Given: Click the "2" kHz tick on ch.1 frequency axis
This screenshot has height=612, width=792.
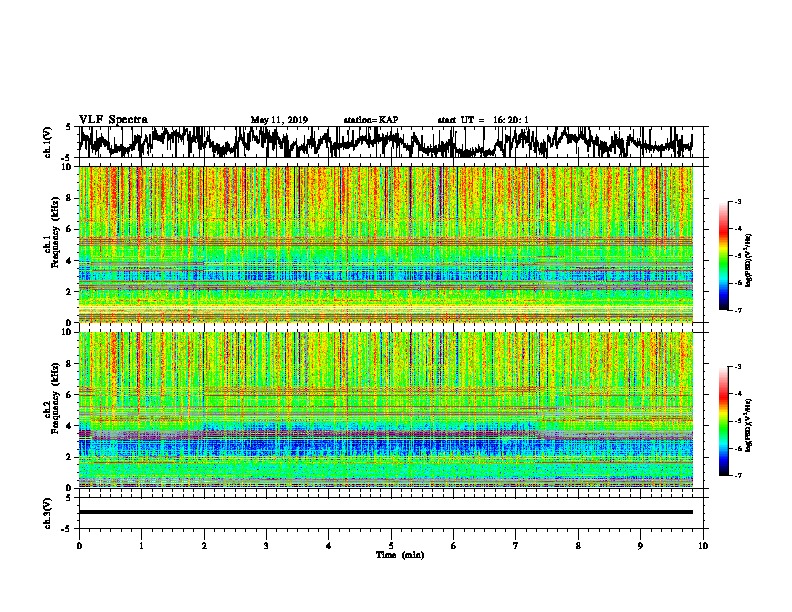Looking at the screenshot, I should pyautogui.click(x=71, y=292).
